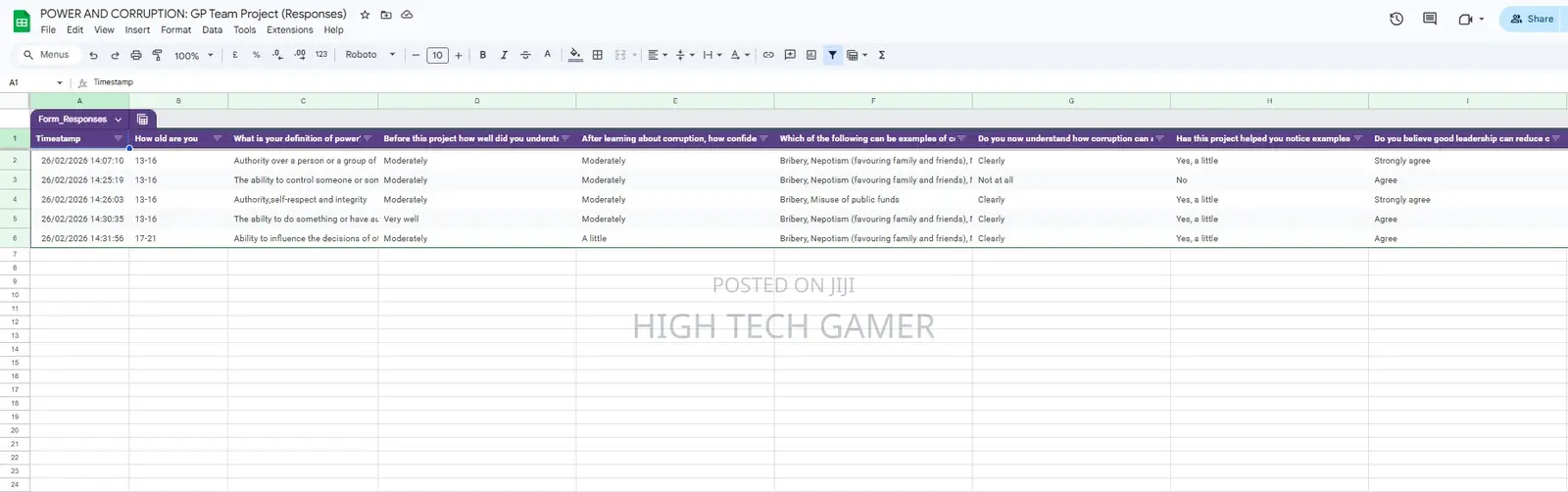Open the borders tool
This screenshot has height=492, width=1568.
[598, 55]
